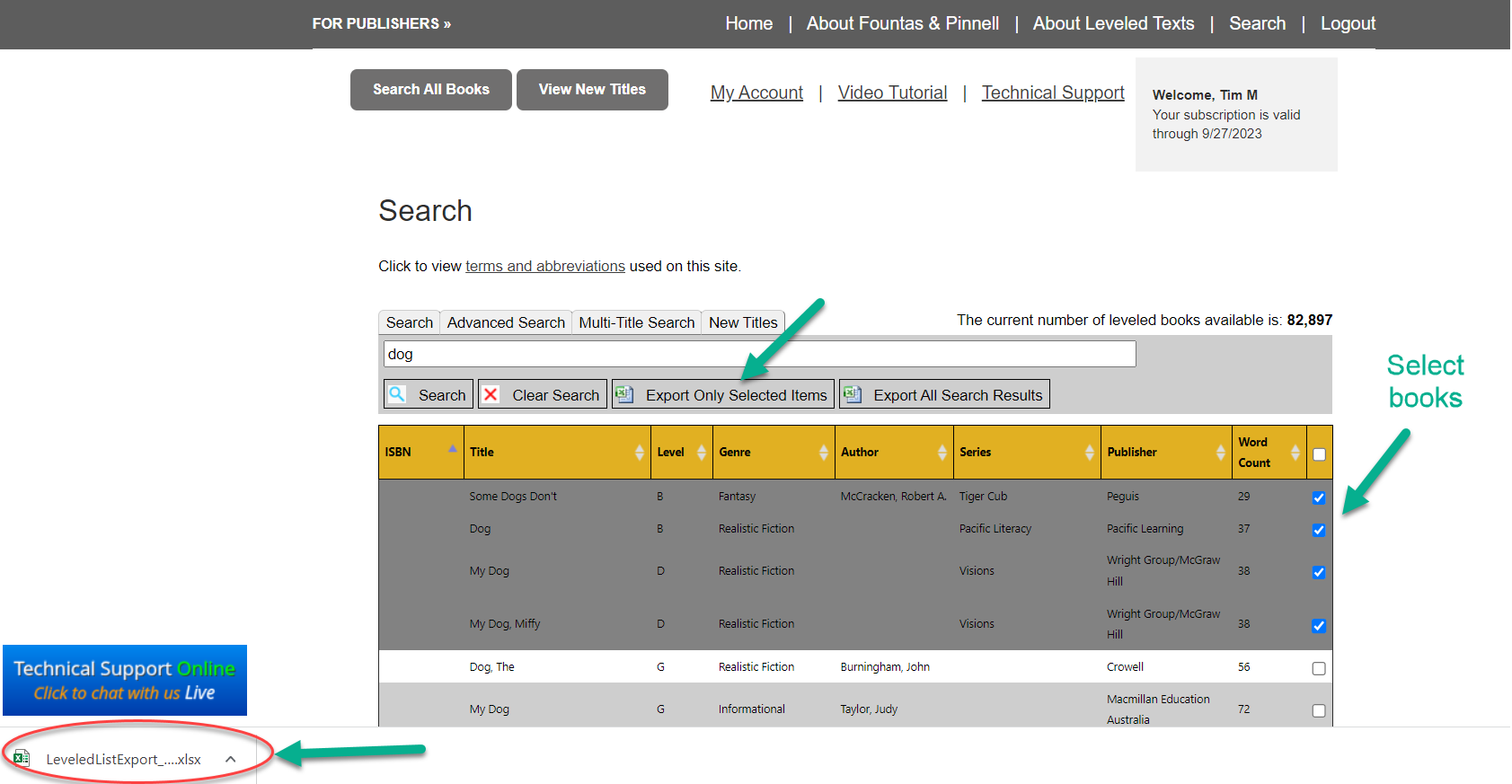Click the search text field containing dog
This screenshot has width=1512, height=784.
759,354
